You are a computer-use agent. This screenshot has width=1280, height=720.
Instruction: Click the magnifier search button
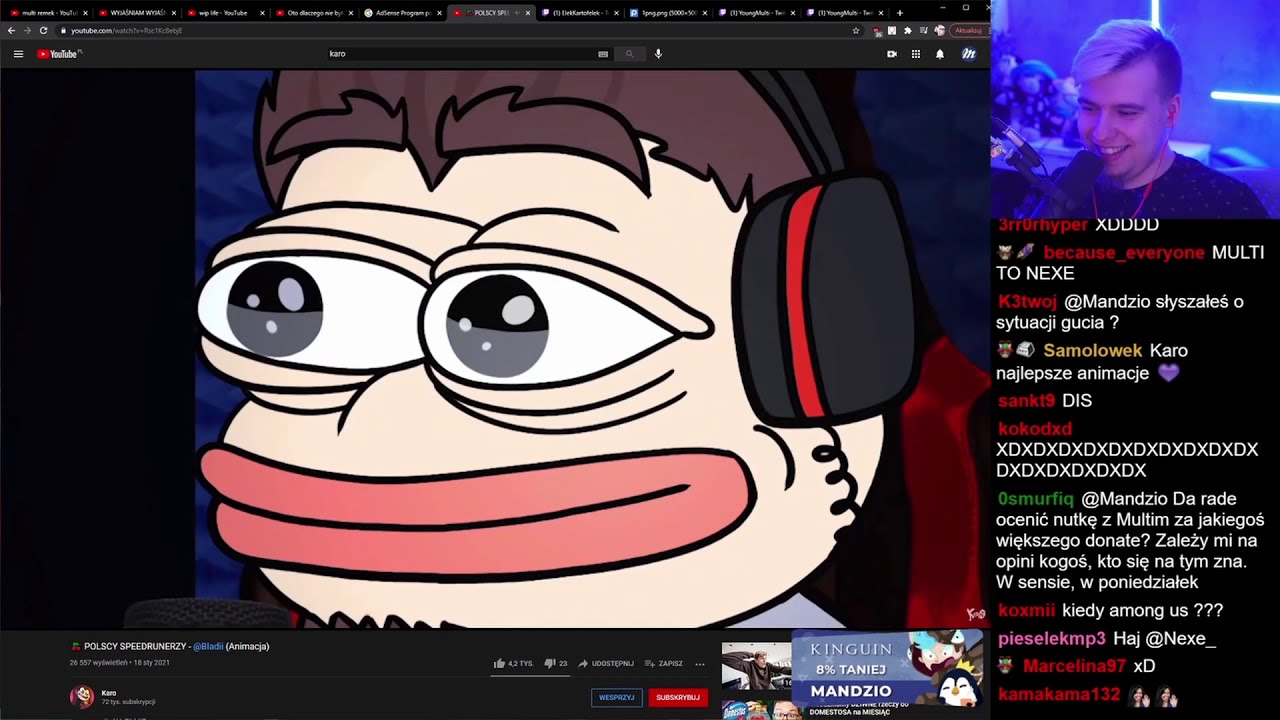tap(629, 54)
